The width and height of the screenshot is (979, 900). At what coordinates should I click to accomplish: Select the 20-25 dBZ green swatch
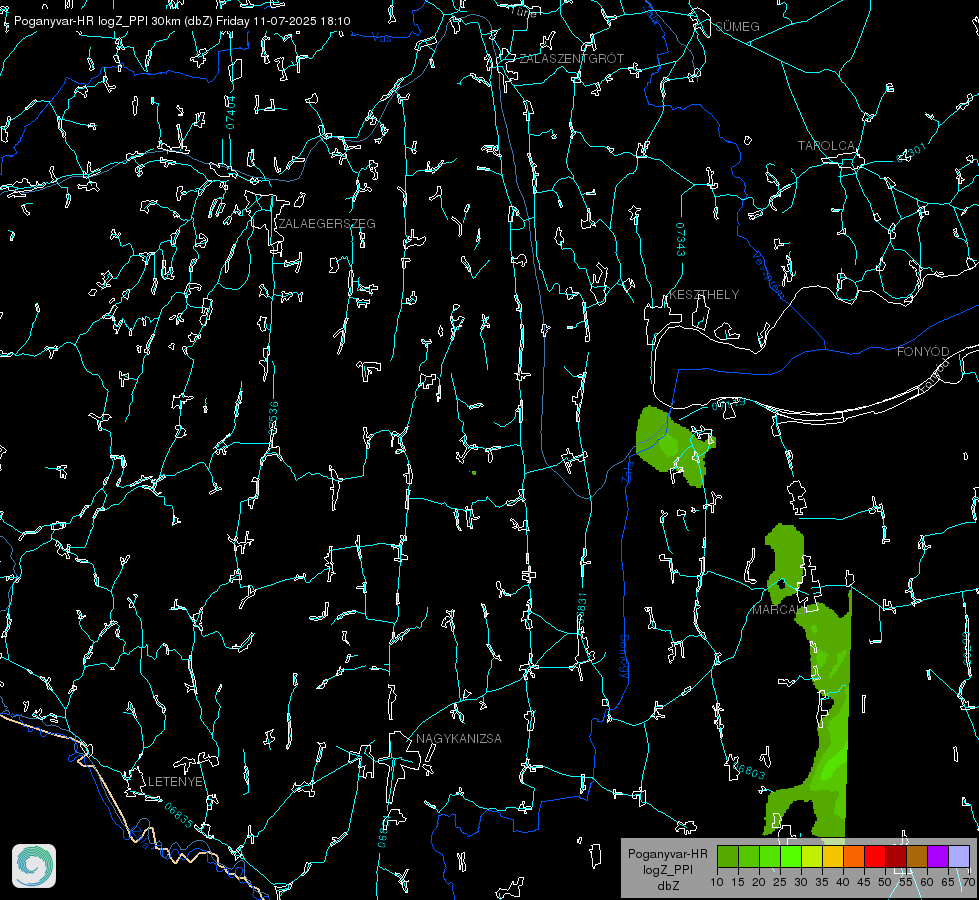tap(770, 856)
